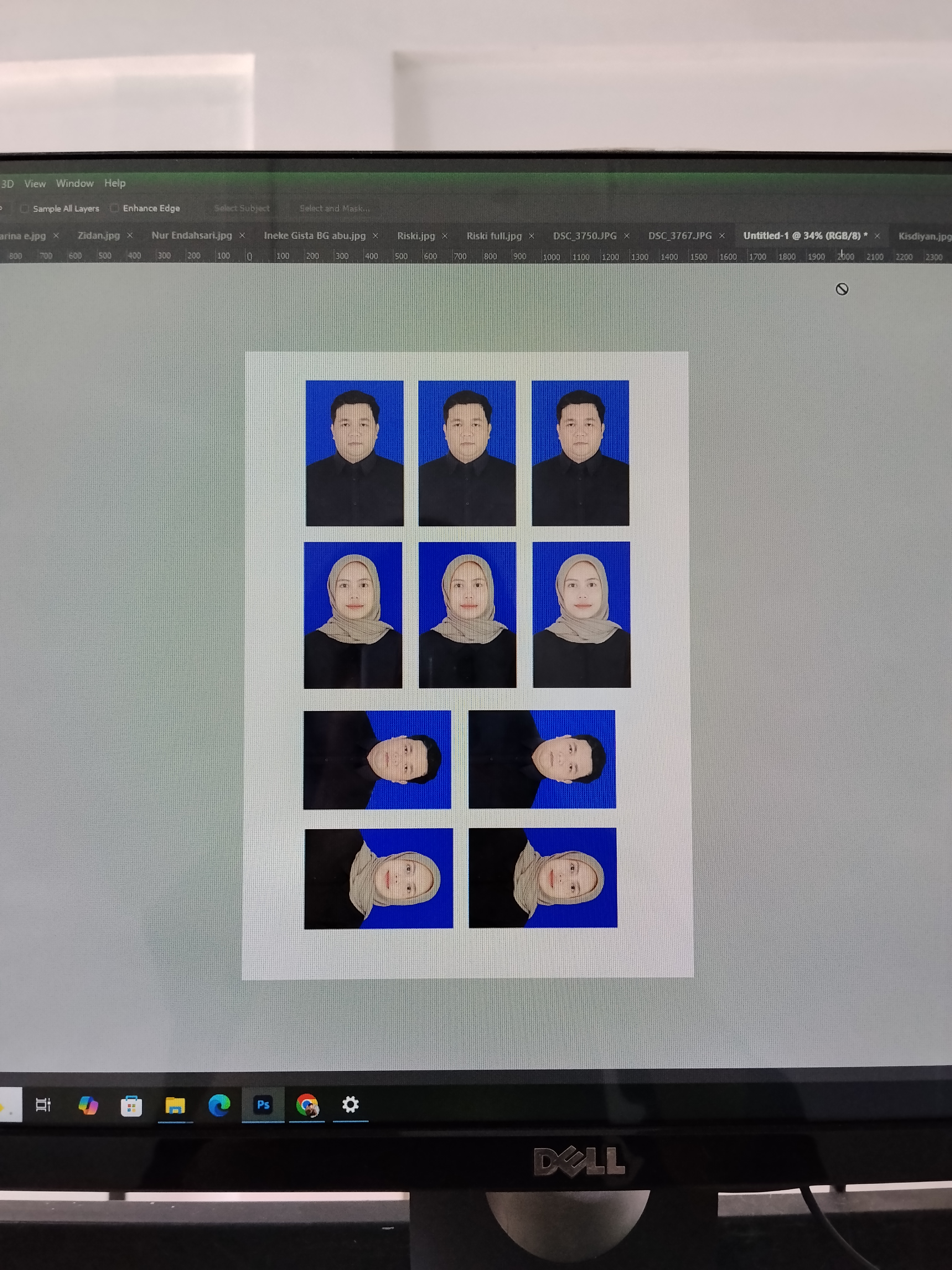Click the Photoshop taskbar icon
Screen dimensions: 952x1270
[263, 1105]
